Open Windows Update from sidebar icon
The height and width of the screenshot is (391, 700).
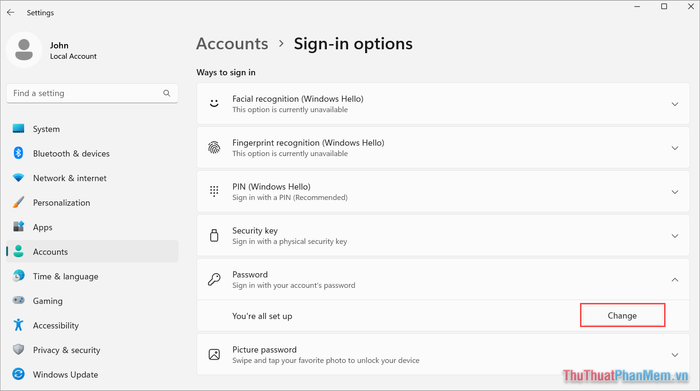18,374
